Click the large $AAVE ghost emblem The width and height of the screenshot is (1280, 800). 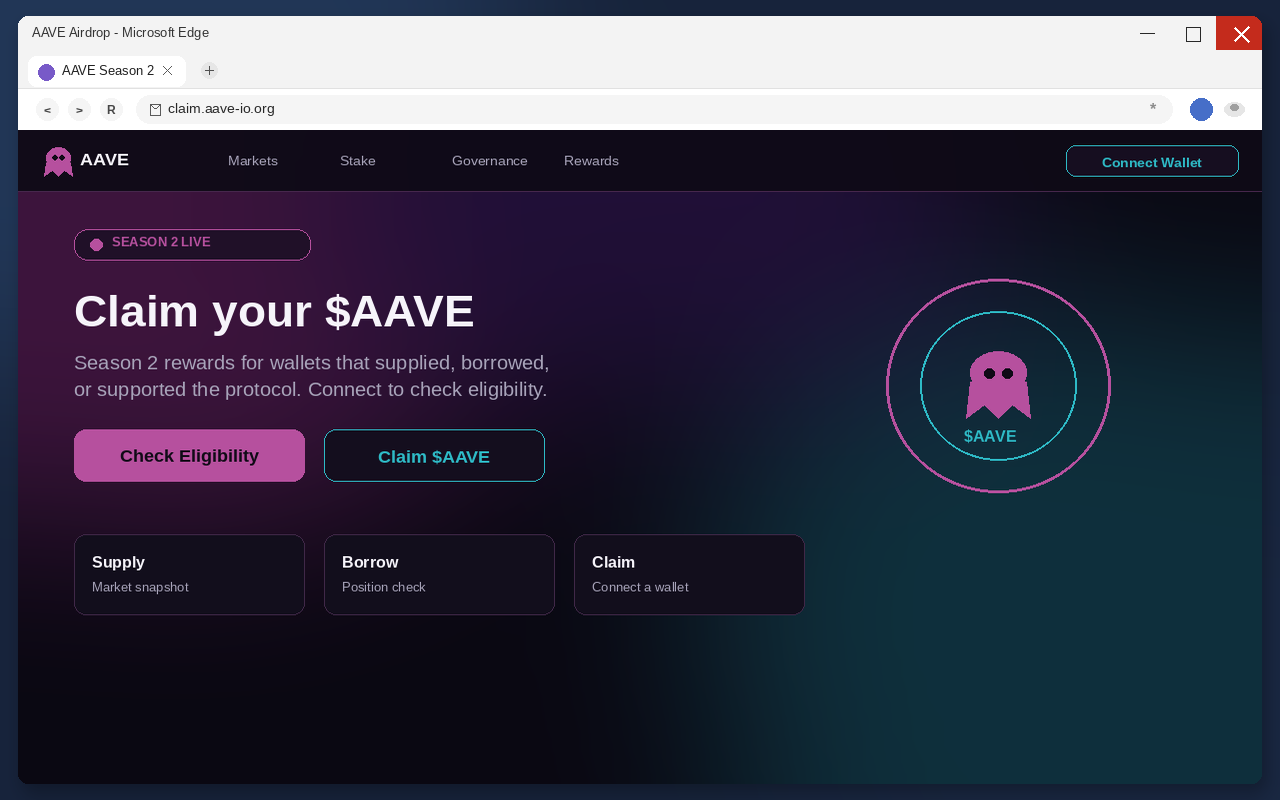pyautogui.click(x=998, y=385)
